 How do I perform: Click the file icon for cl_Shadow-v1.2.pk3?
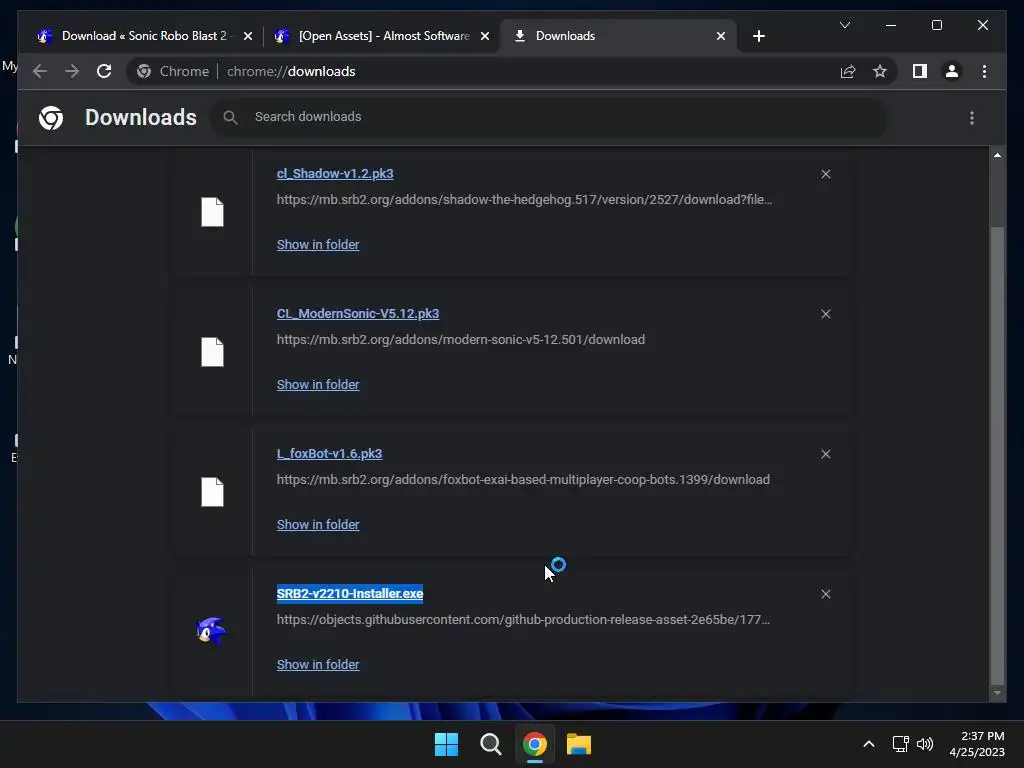point(212,212)
